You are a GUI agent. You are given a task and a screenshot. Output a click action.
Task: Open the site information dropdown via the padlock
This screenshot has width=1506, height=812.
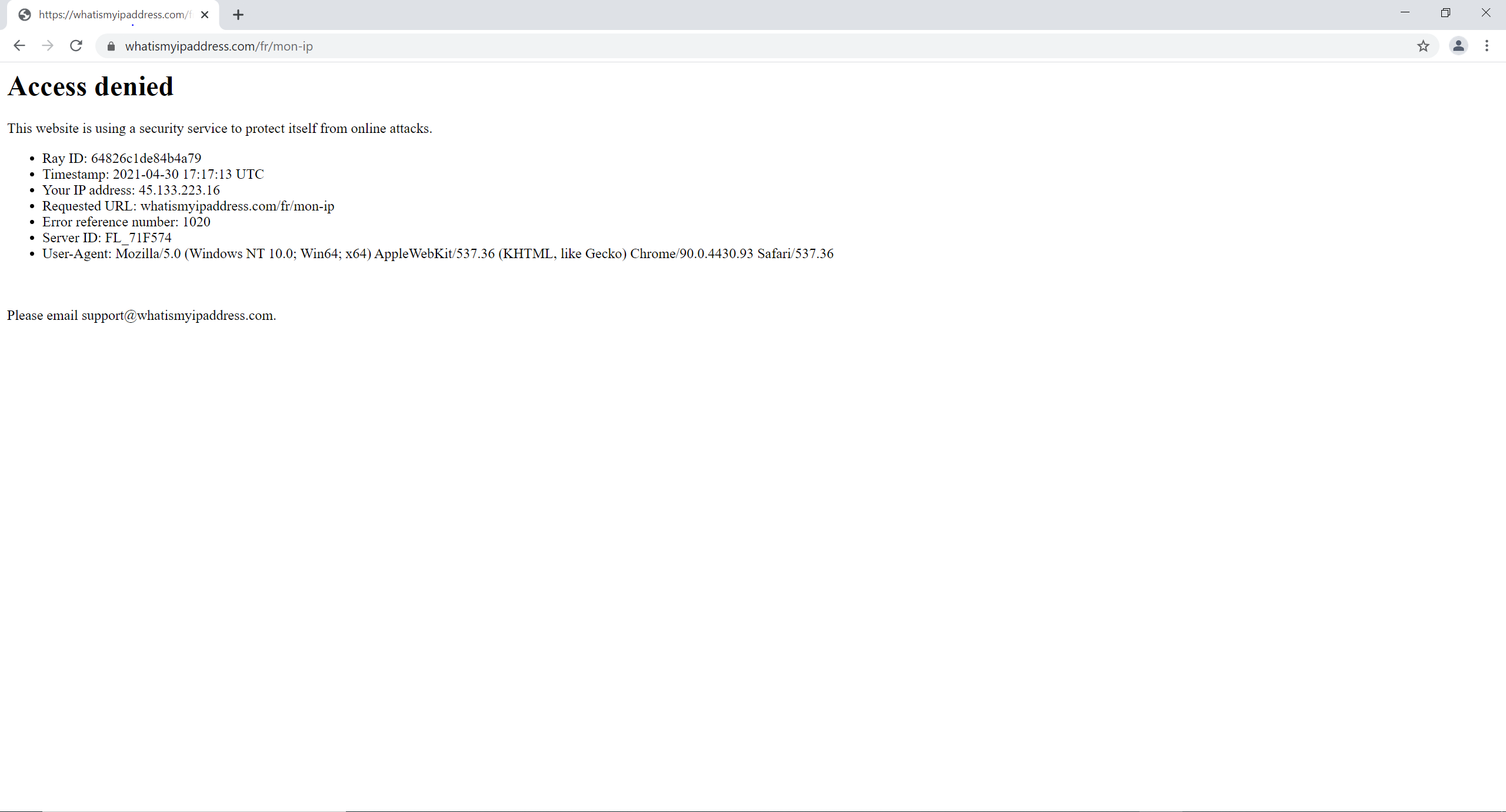point(110,46)
